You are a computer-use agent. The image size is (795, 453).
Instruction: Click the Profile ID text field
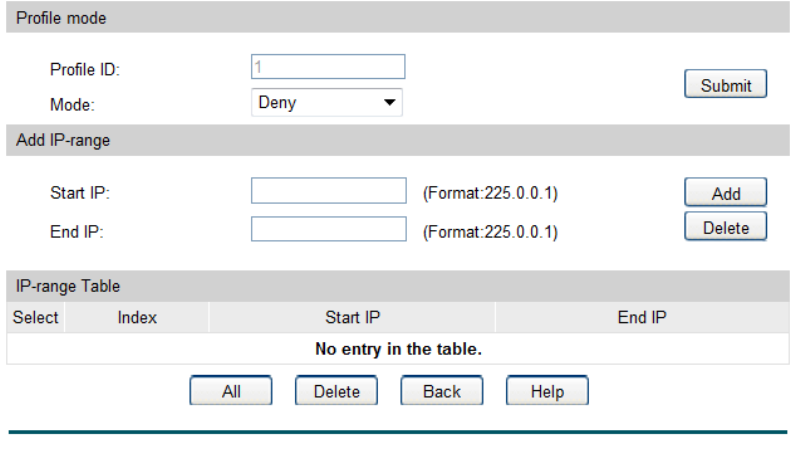pos(328,67)
